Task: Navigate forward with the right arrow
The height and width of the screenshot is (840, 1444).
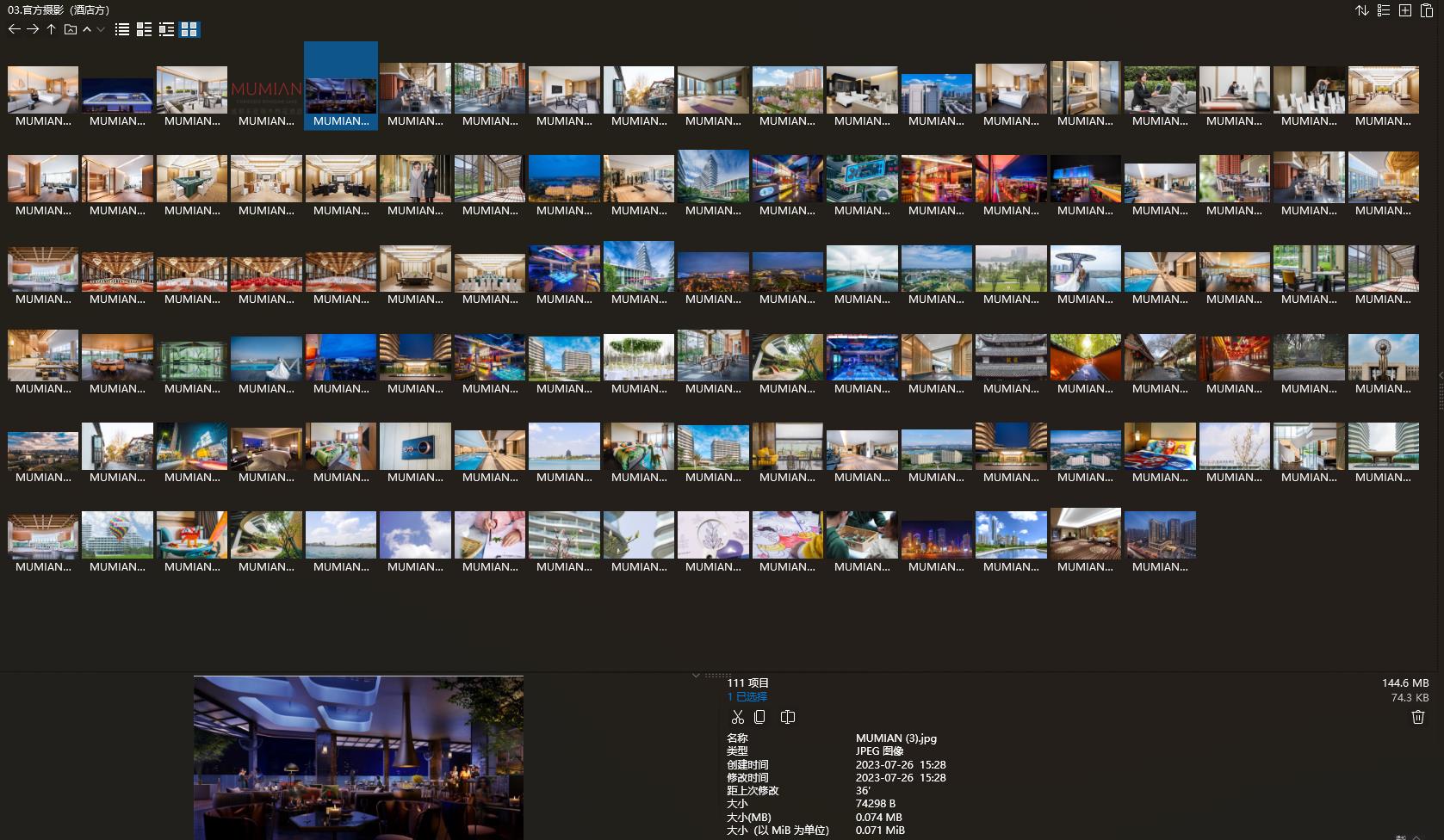Action: point(33,29)
